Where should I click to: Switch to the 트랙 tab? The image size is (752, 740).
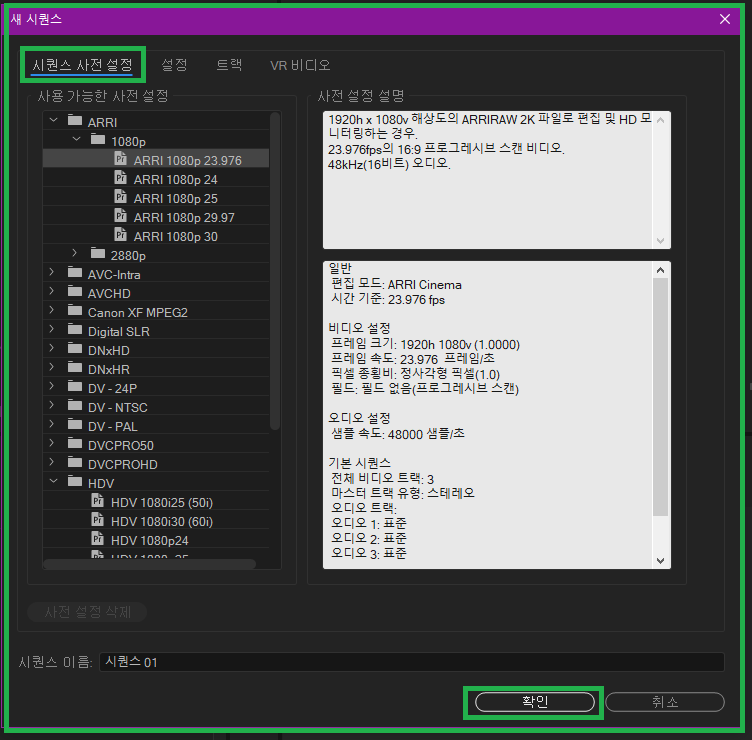coord(229,65)
